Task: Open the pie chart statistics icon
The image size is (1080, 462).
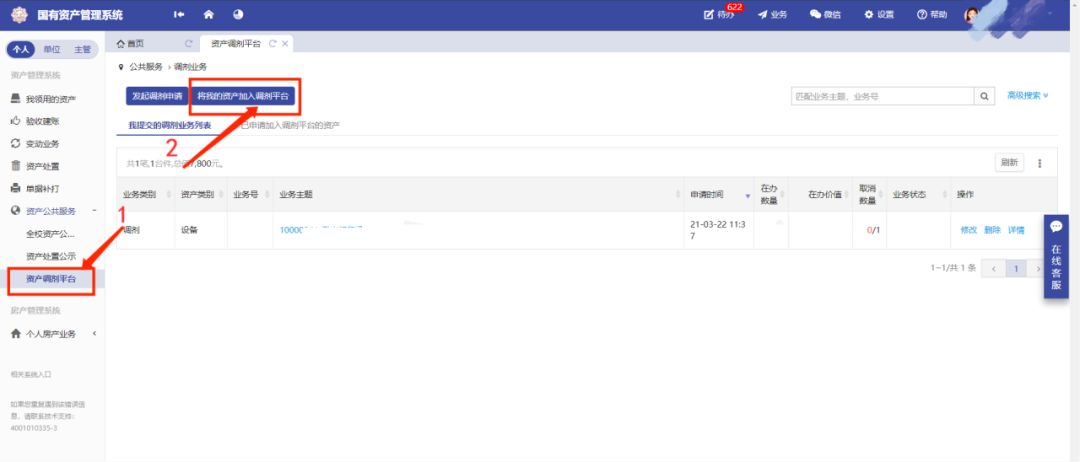Action: tap(238, 14)
